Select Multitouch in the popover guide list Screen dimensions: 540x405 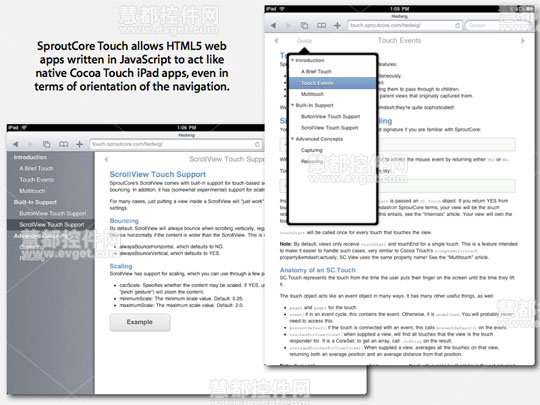tap(312, 94)
